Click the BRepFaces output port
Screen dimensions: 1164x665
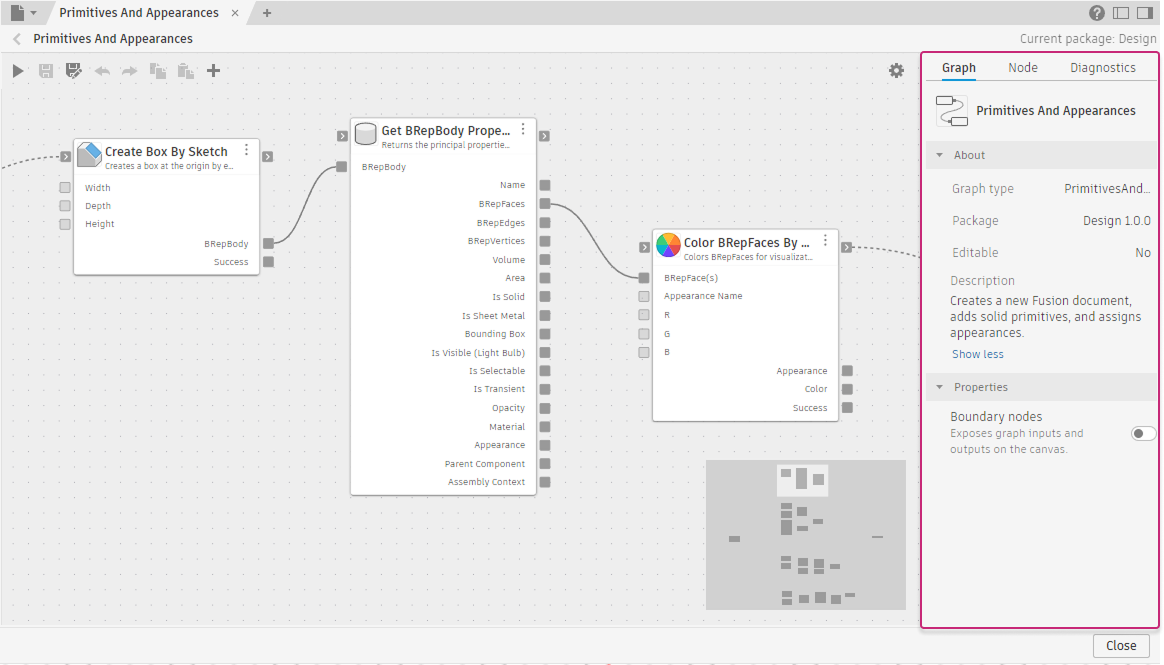(x=545, y=203)
